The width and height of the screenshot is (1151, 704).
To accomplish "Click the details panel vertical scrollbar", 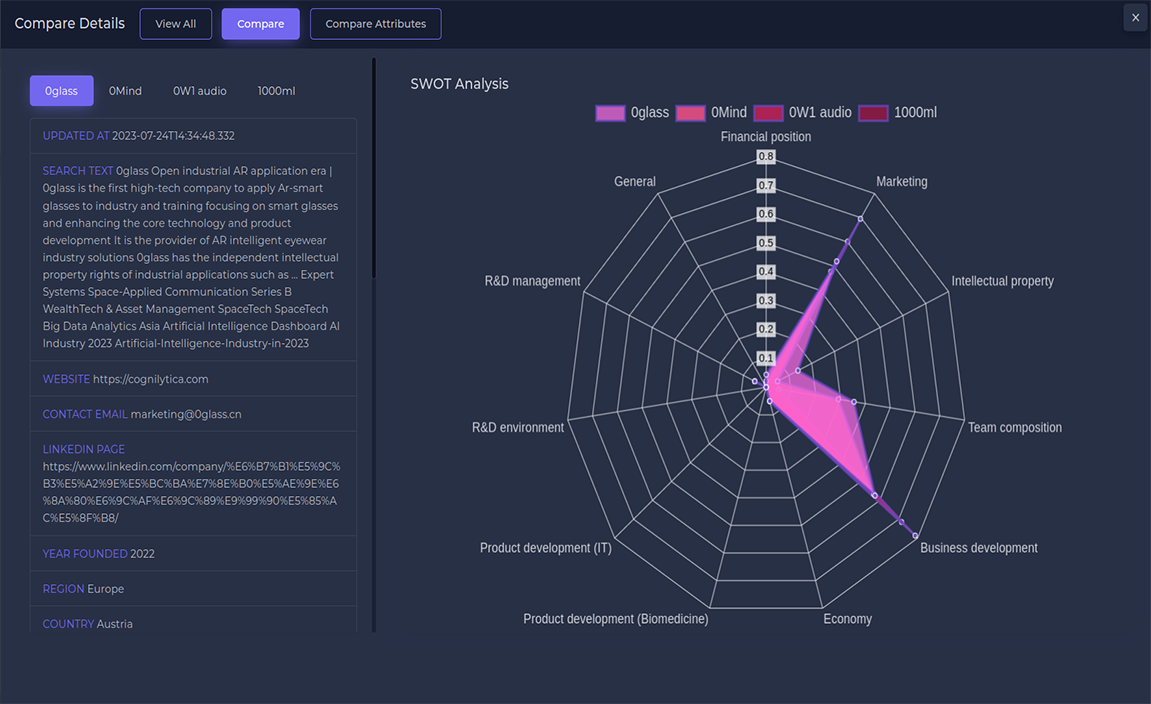I will point(374,170).
